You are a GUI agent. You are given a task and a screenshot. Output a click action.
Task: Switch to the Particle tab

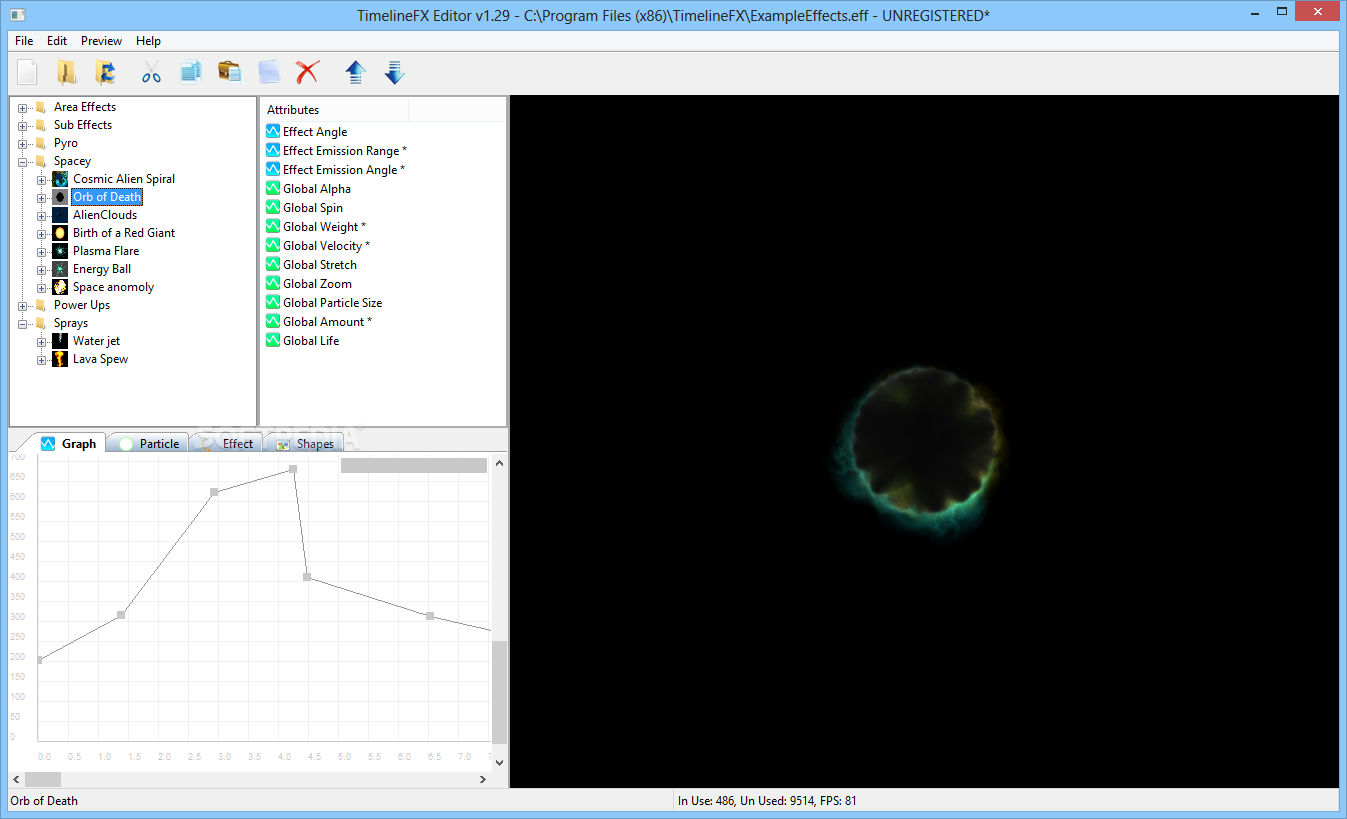[149, 444]
